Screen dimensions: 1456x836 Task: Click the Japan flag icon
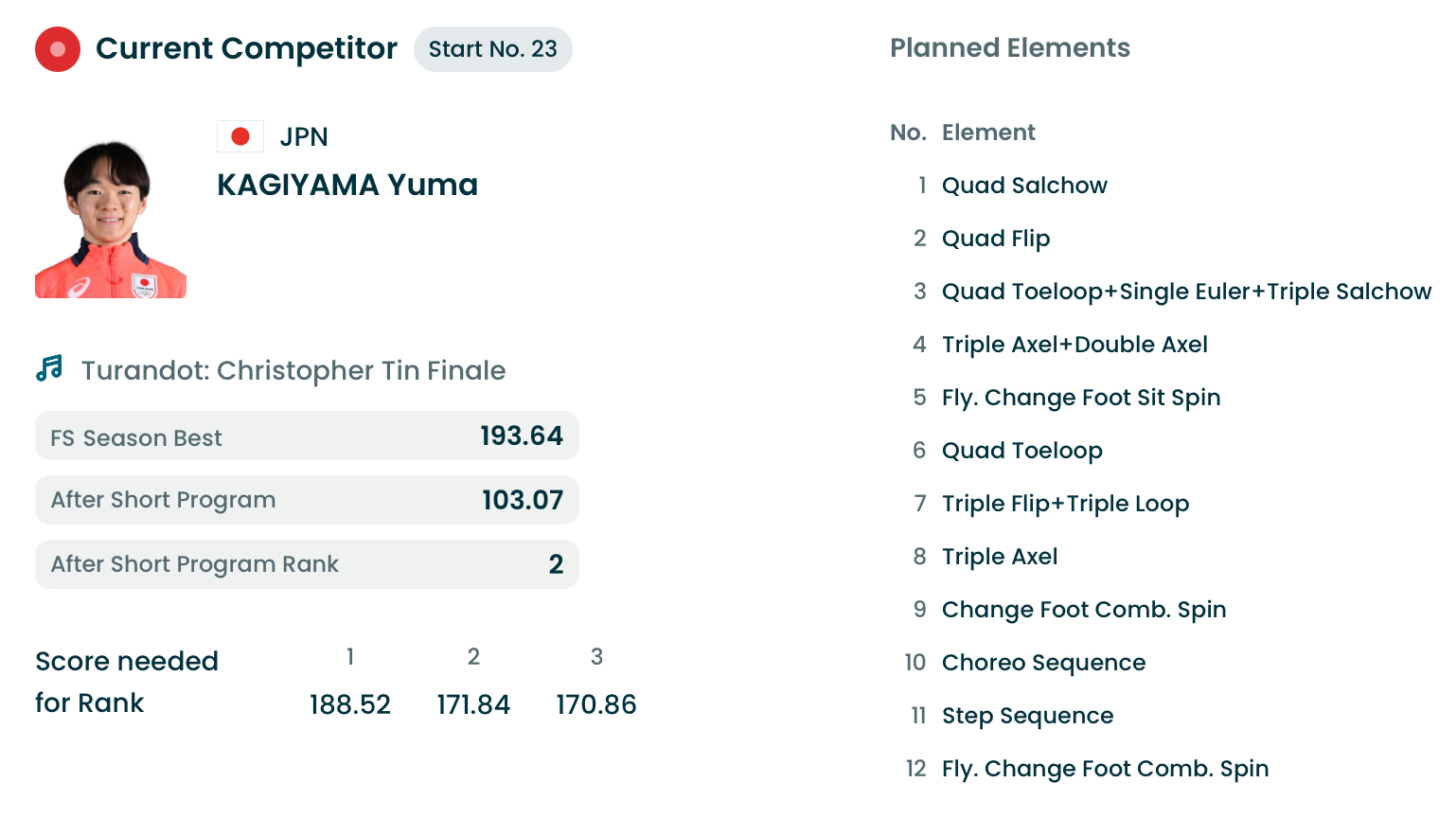[240, 136]
